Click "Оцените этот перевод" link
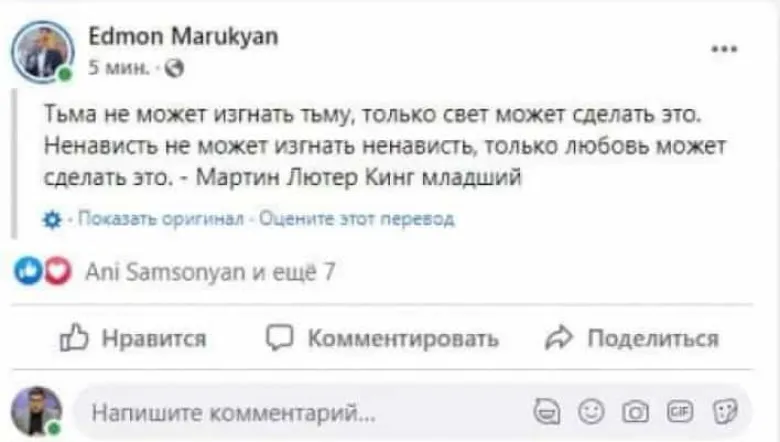 [x=356, y=219]
